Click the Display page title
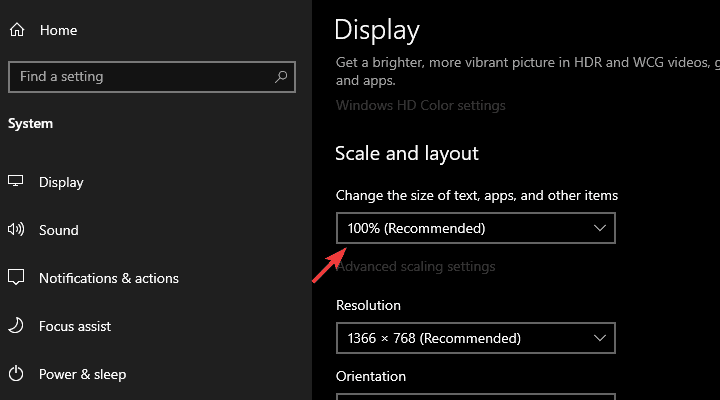 377,30
